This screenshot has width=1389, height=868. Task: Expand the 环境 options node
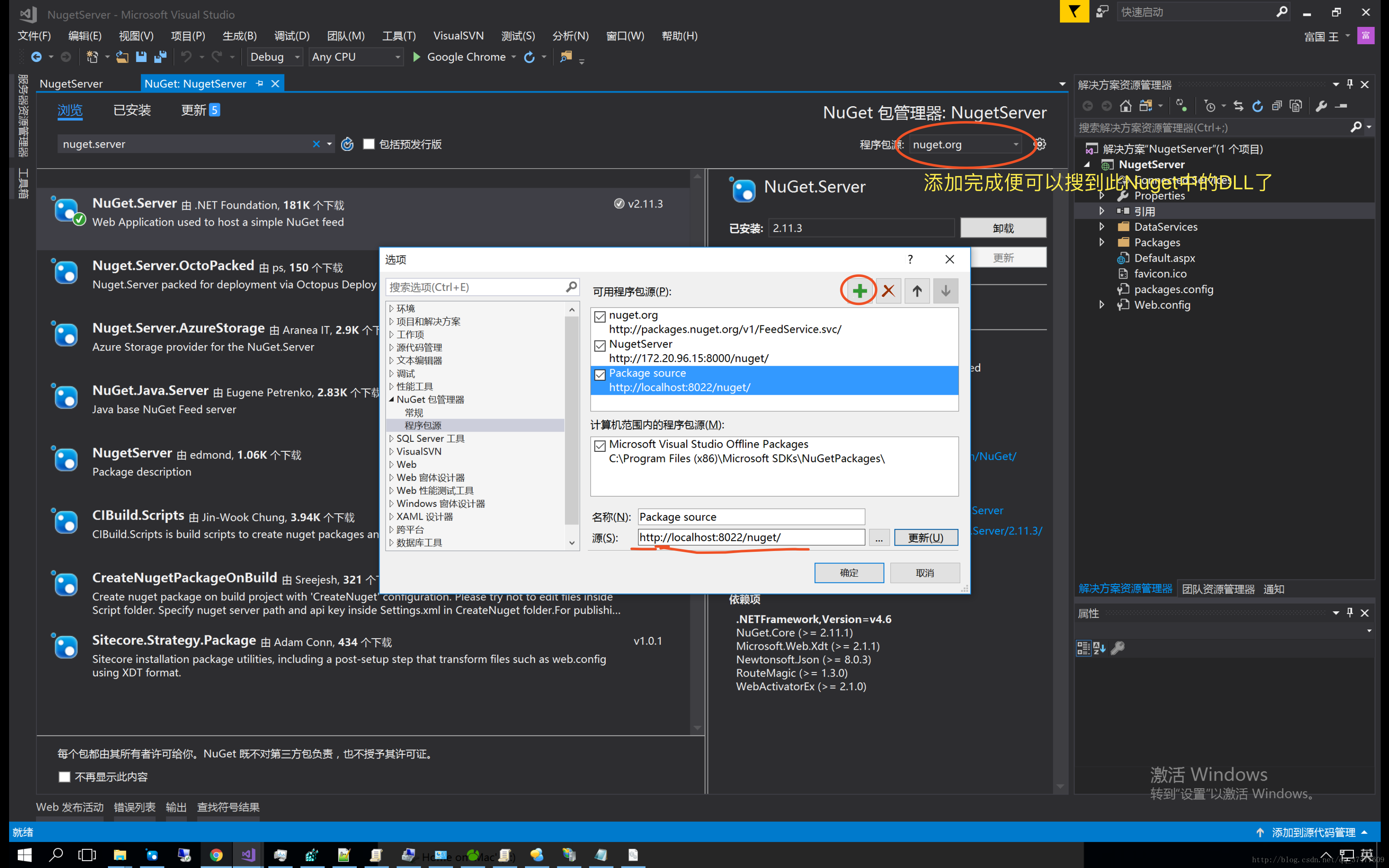[x=391, y=308]
